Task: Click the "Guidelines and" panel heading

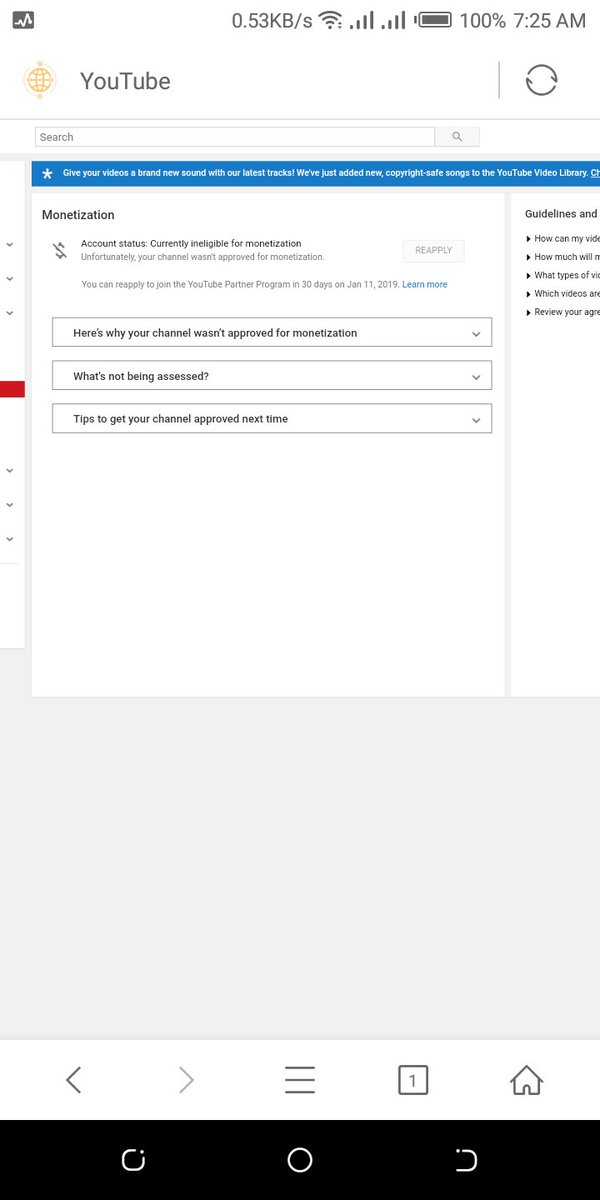Action: pyautogui.click(x=561, y=214)
